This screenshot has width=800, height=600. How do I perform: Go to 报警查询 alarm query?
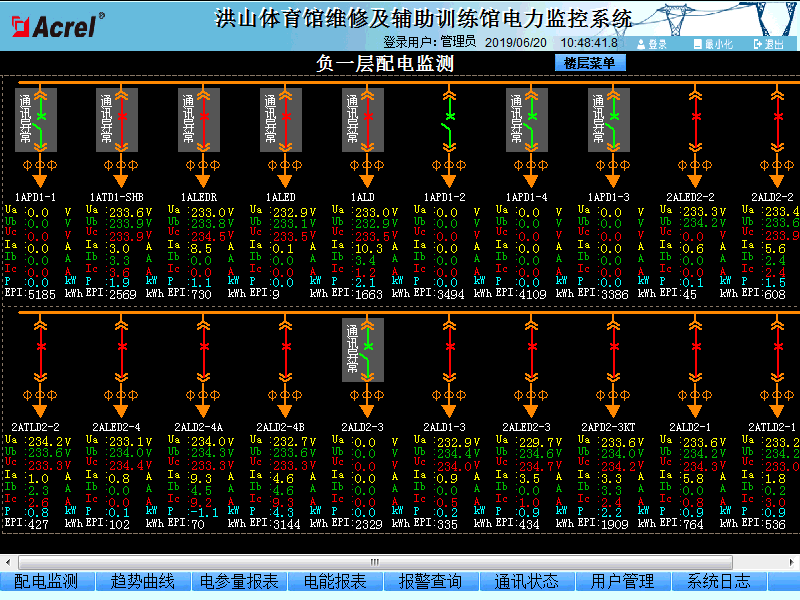point(431,581)
